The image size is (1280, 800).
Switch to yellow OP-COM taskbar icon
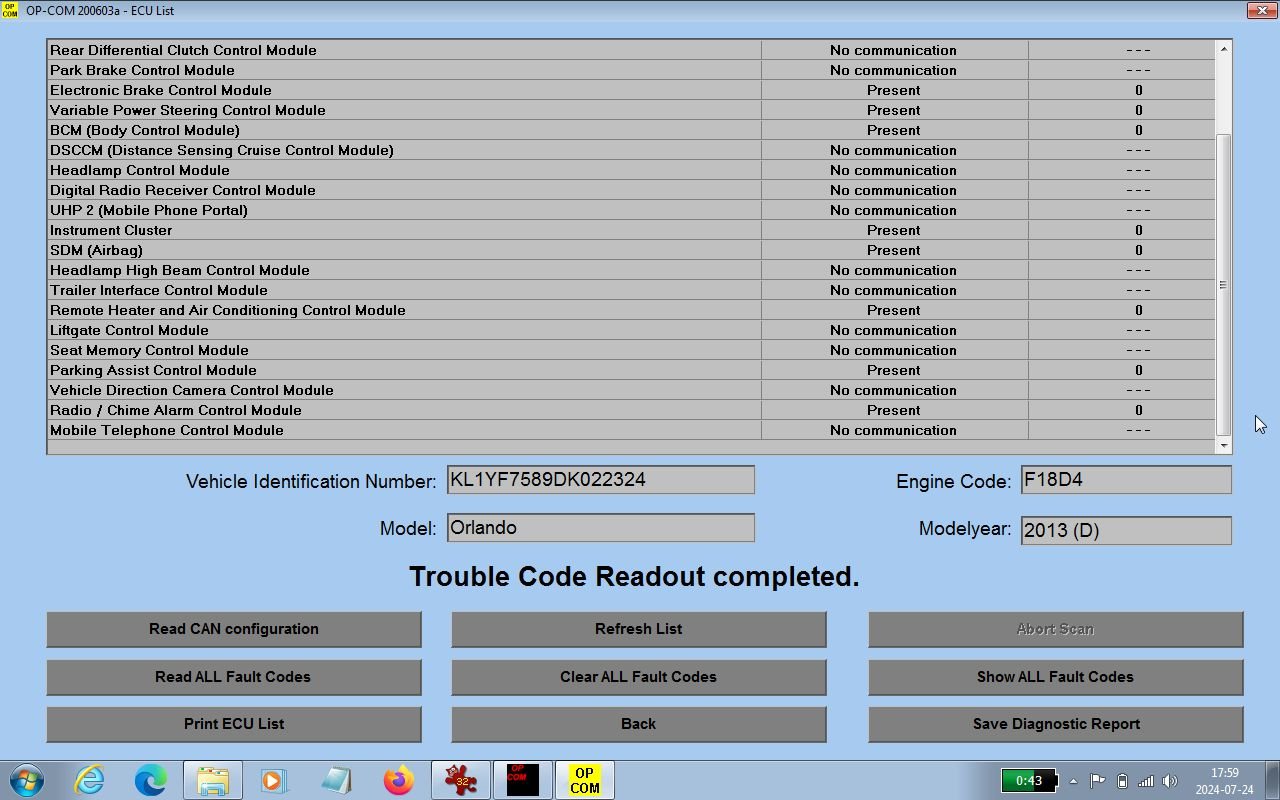click(x=584, y=780)
